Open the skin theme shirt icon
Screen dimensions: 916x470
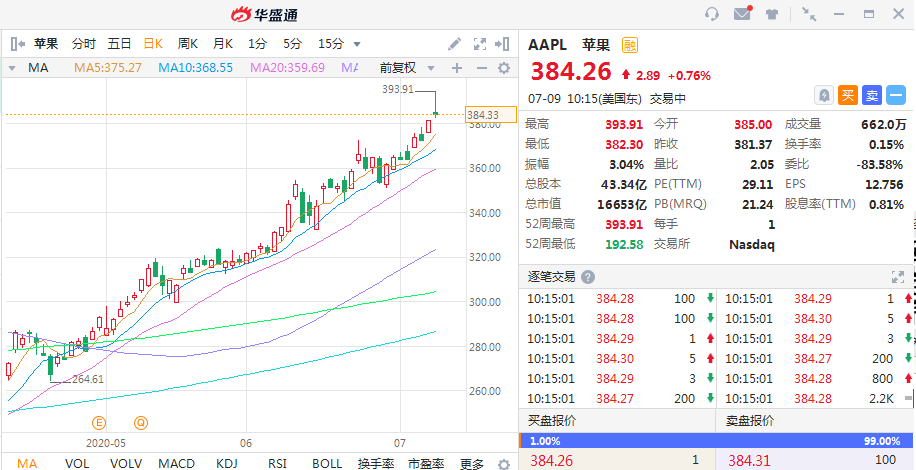point(772,15)
